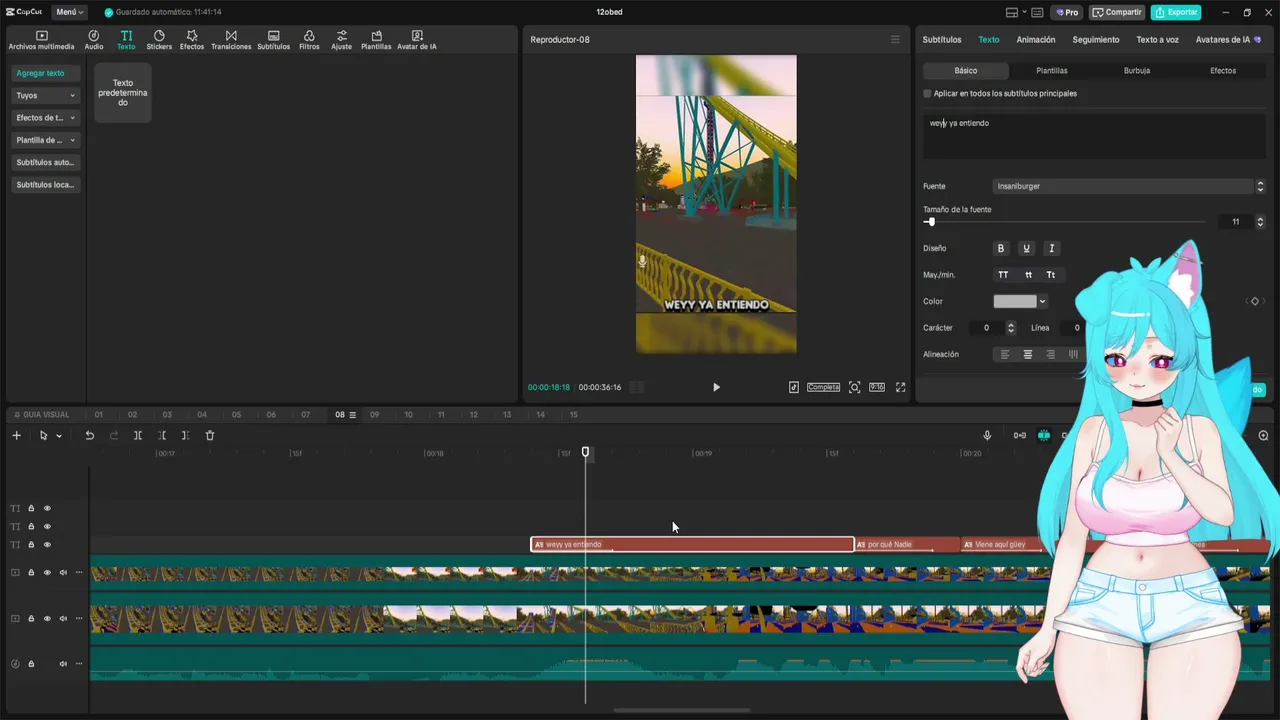The height and width of the screenshot is (720, 1280).
Task: Open the layout selector in the title bar
Action: pyautogui.click(x=1016, y=12)
